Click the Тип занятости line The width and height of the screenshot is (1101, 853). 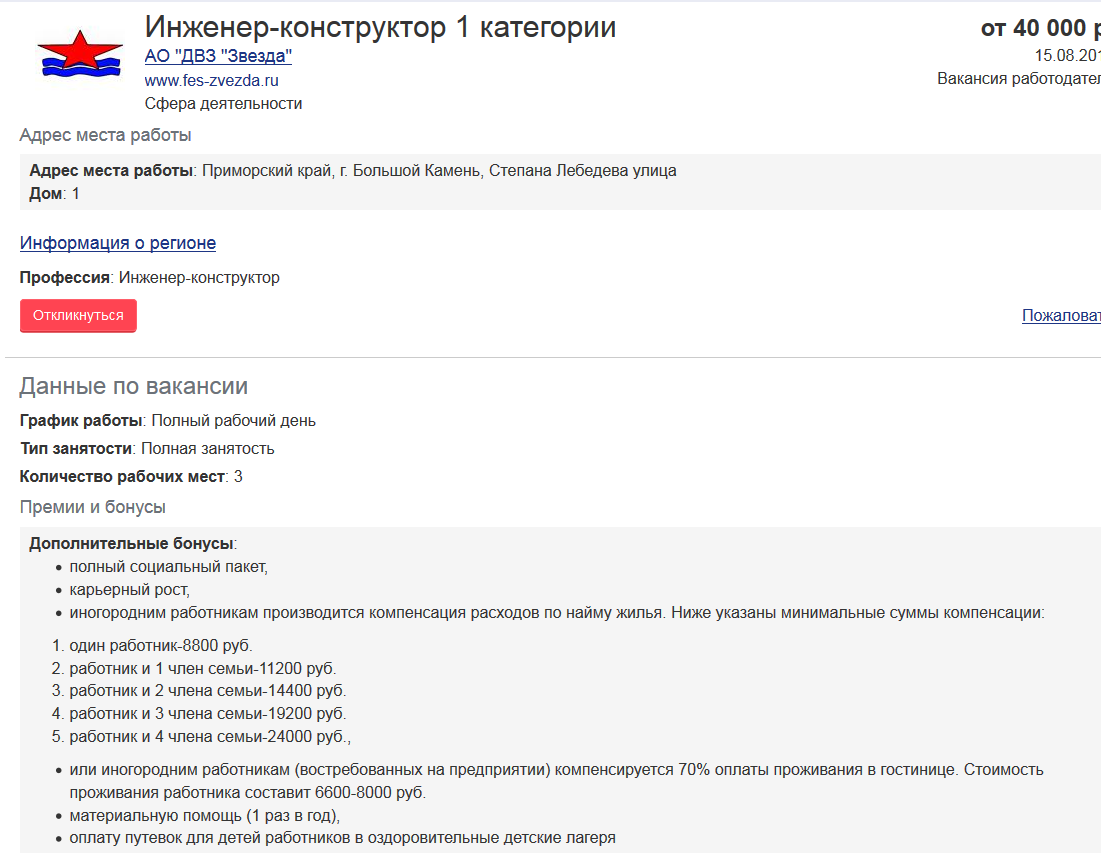click(x=147, y=448)
